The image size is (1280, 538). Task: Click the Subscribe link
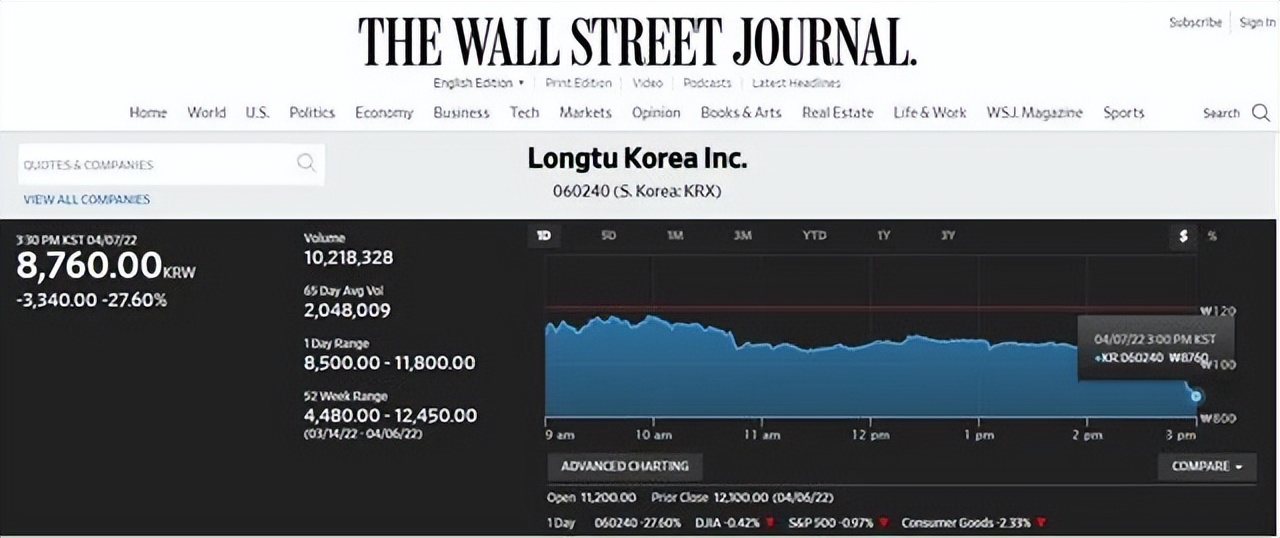point(1195,22)
